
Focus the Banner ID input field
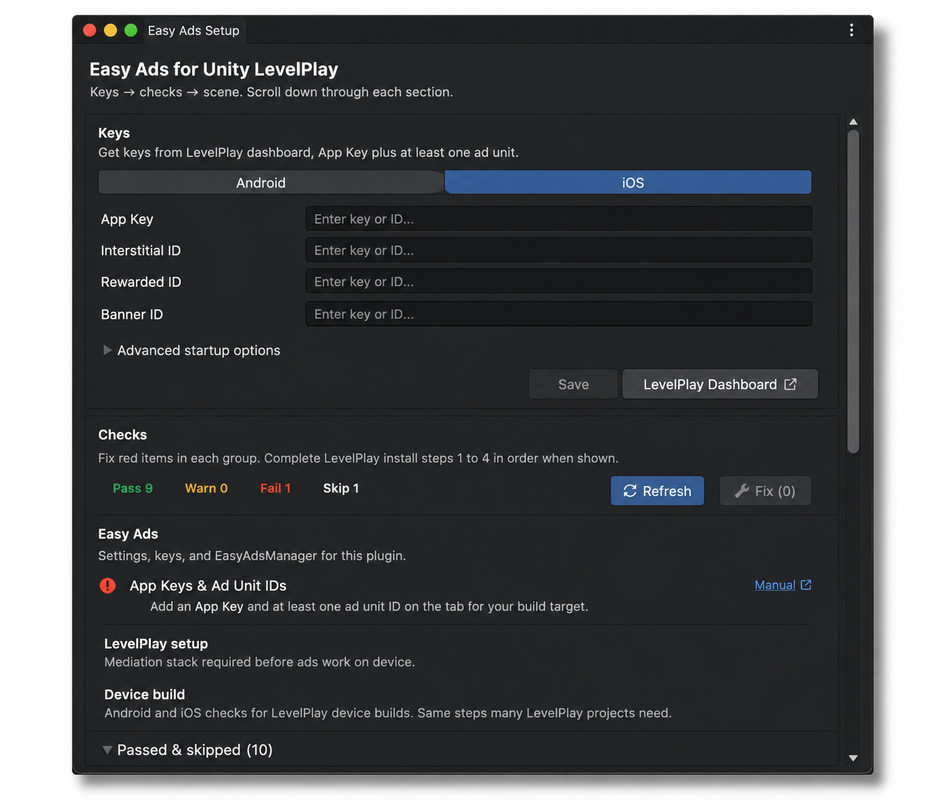(558, 314)
